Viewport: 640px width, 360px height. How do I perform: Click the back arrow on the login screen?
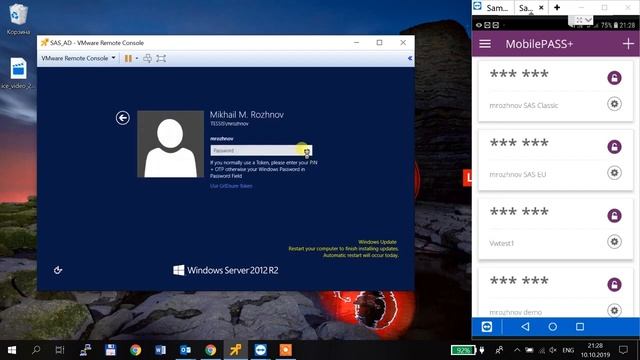122,118
